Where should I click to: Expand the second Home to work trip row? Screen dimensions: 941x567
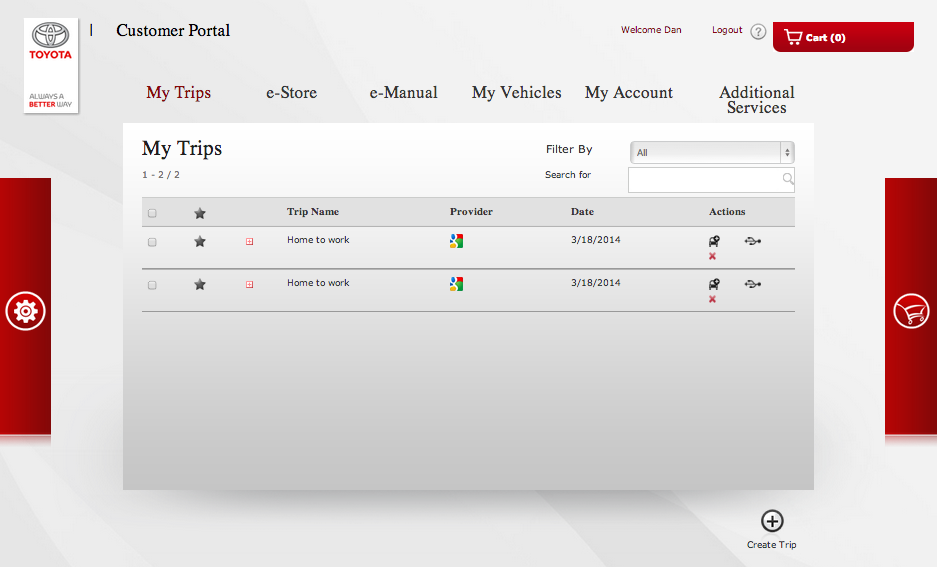[250, 284]
